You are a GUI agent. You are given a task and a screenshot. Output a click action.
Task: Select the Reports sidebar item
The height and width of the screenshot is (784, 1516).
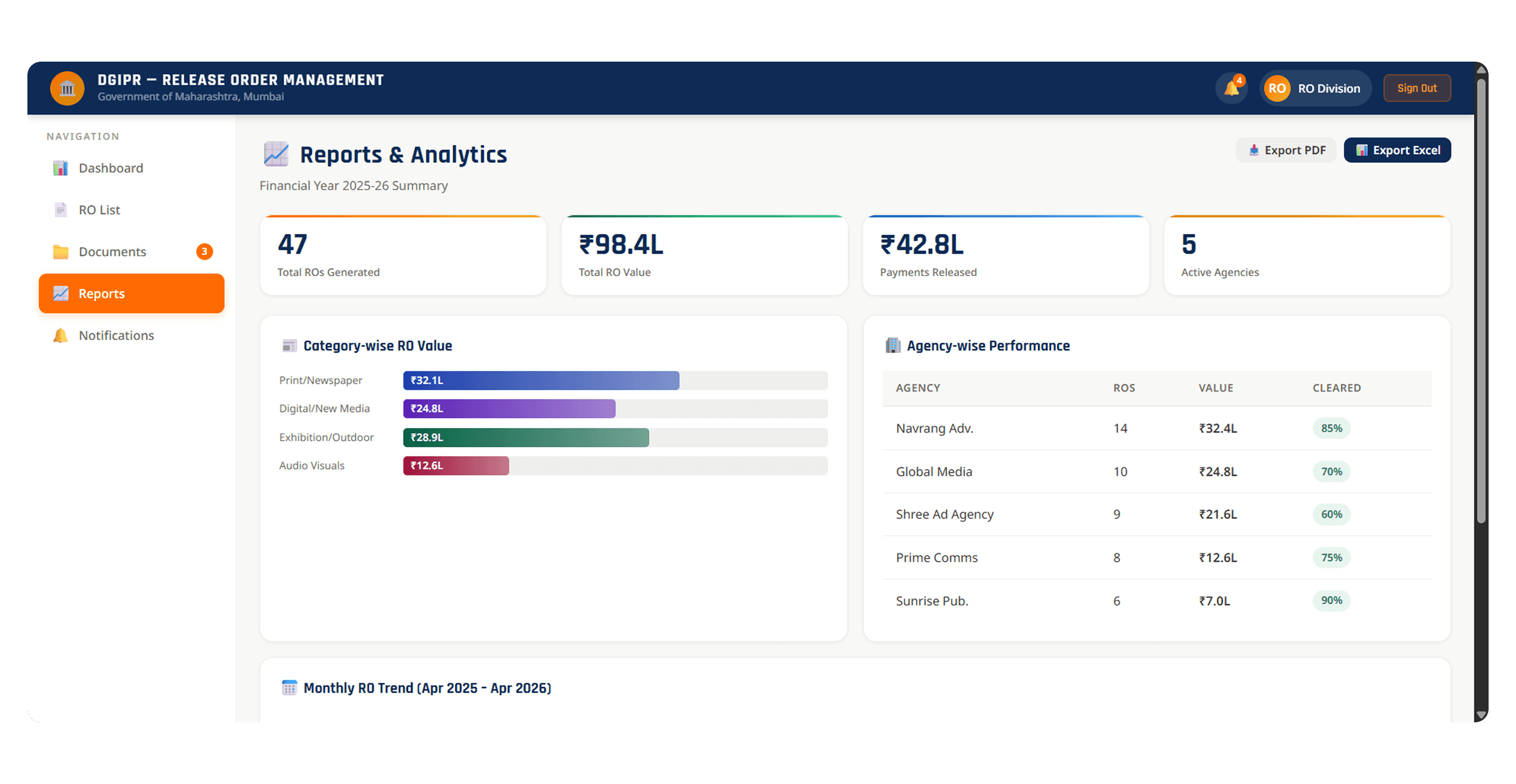tap(132, 293)
